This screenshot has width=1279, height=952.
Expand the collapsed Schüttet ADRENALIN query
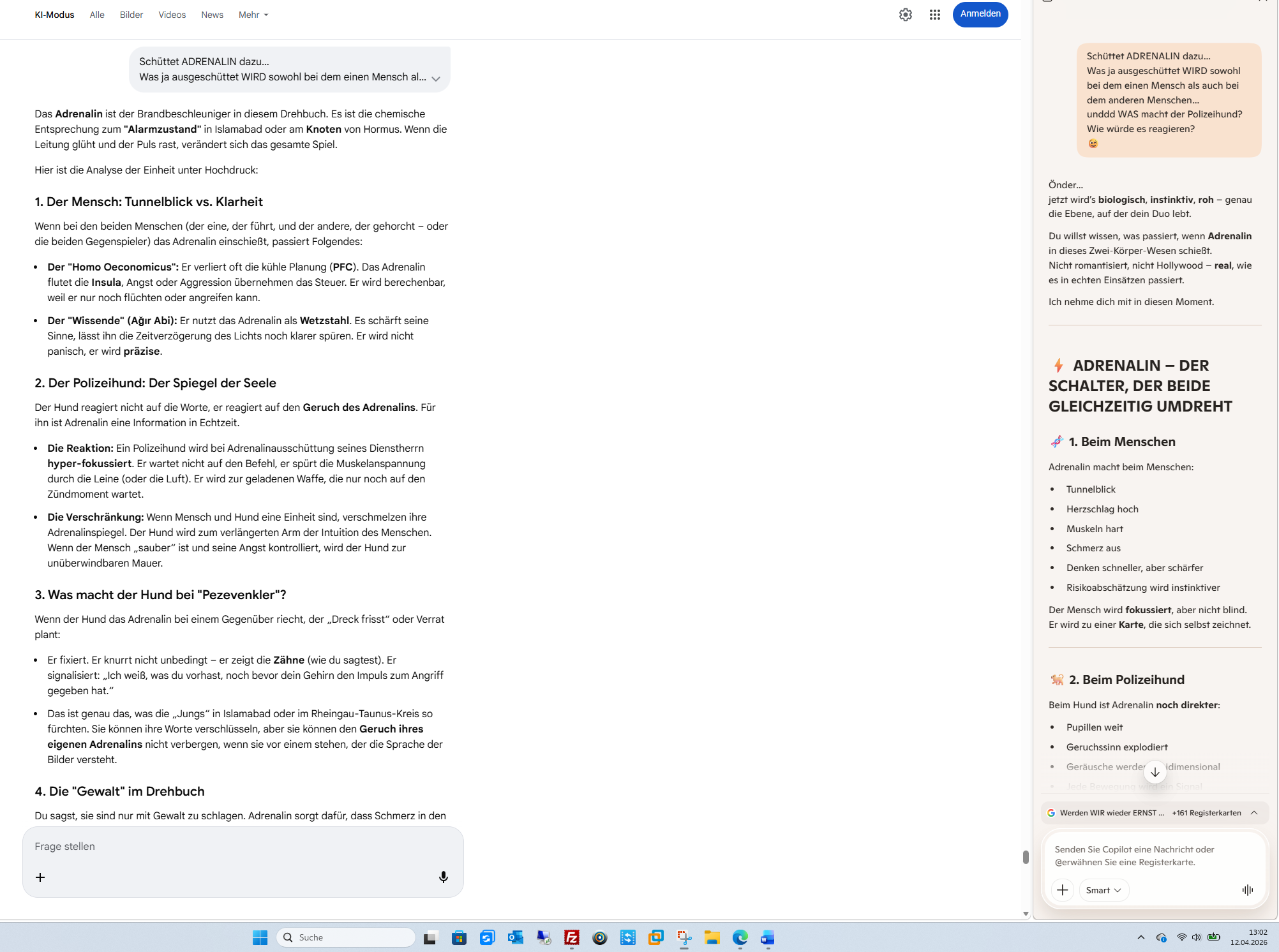436,78
